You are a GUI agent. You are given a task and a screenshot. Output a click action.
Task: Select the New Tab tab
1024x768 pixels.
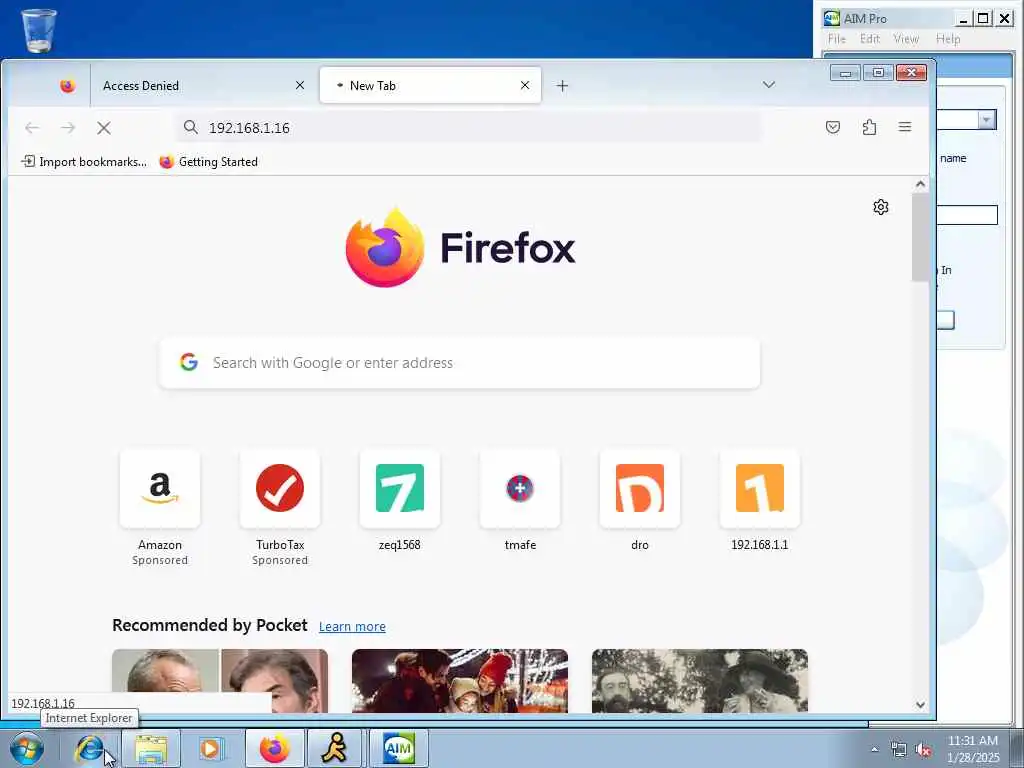point(430,86)
